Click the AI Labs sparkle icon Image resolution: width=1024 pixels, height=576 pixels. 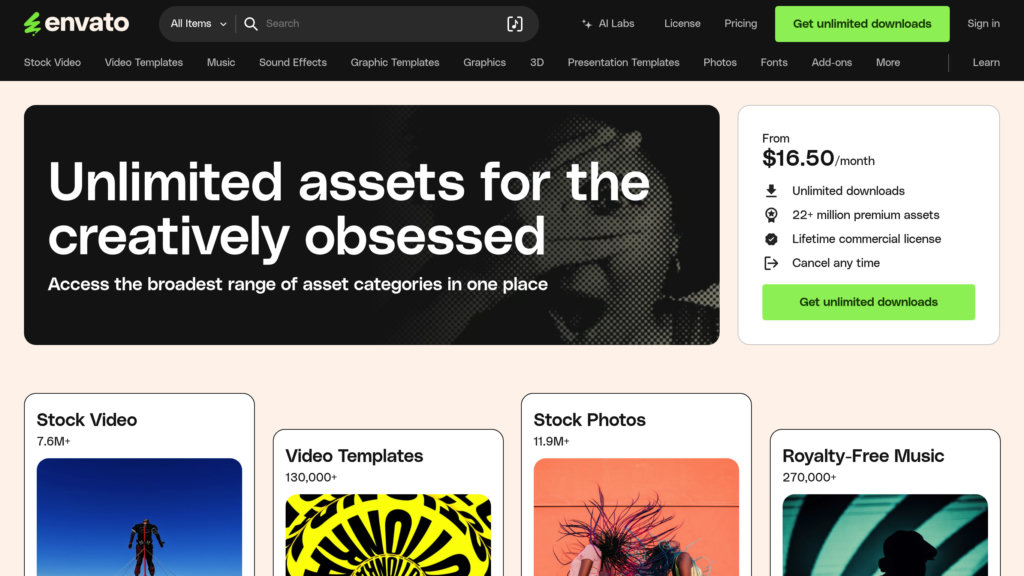(586, 24)
